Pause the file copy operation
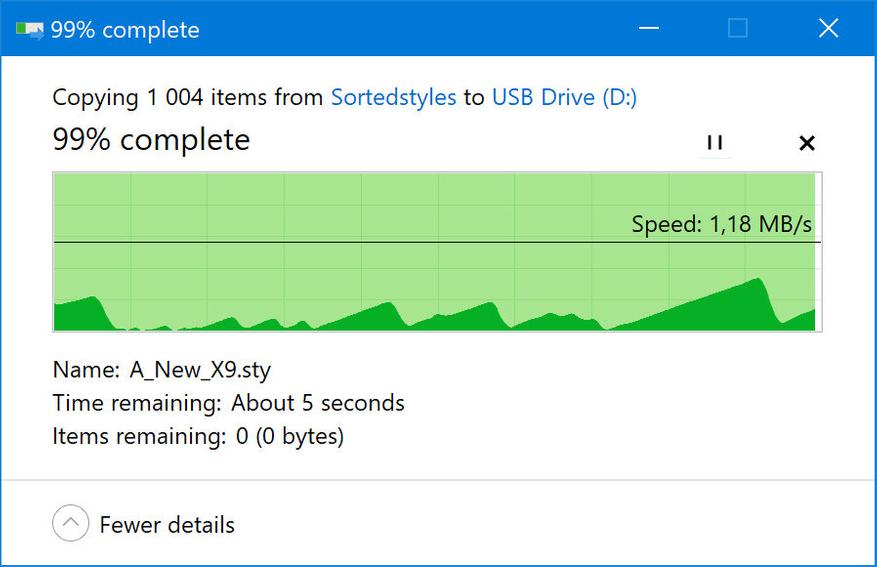This screenshot has height=567, width=877. [x=715, y=143]
